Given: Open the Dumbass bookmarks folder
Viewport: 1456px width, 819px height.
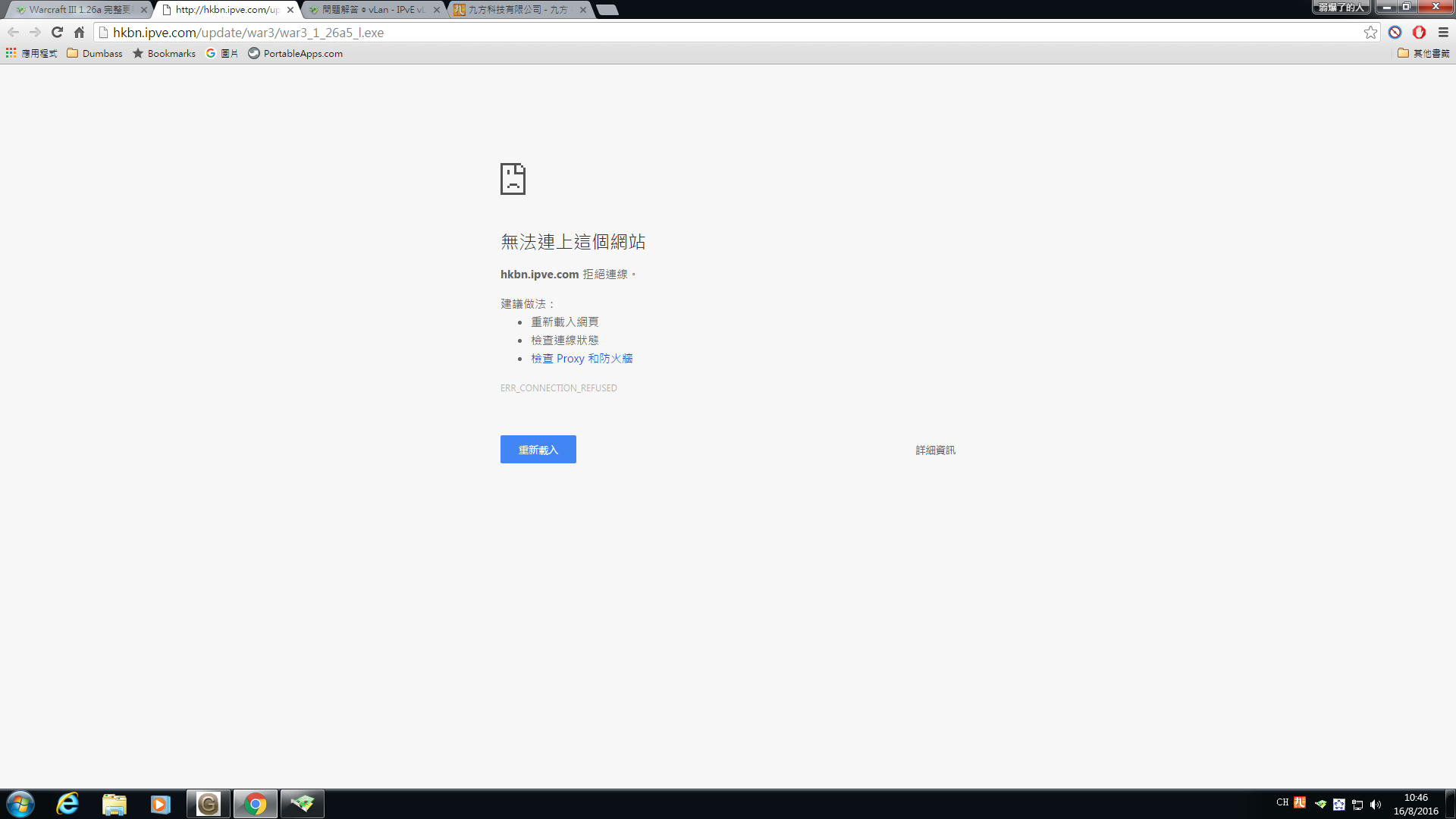Looking at the screenshot, I should tap(95, 53).
